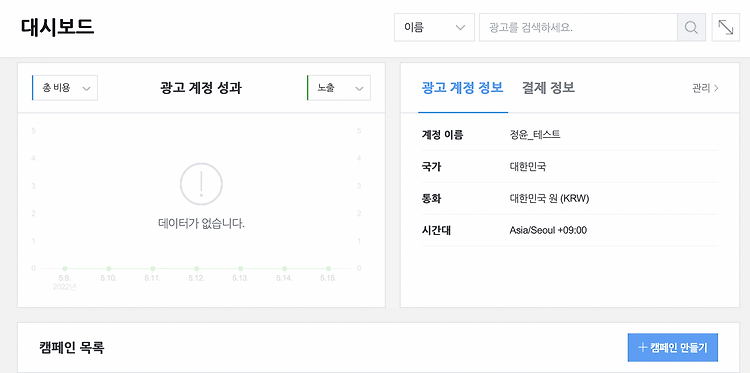The height and width of the screenshot is (373, 750).
Task: Click the 계정 이름 label
Action: pyautogui.click(x=442, y=135)
